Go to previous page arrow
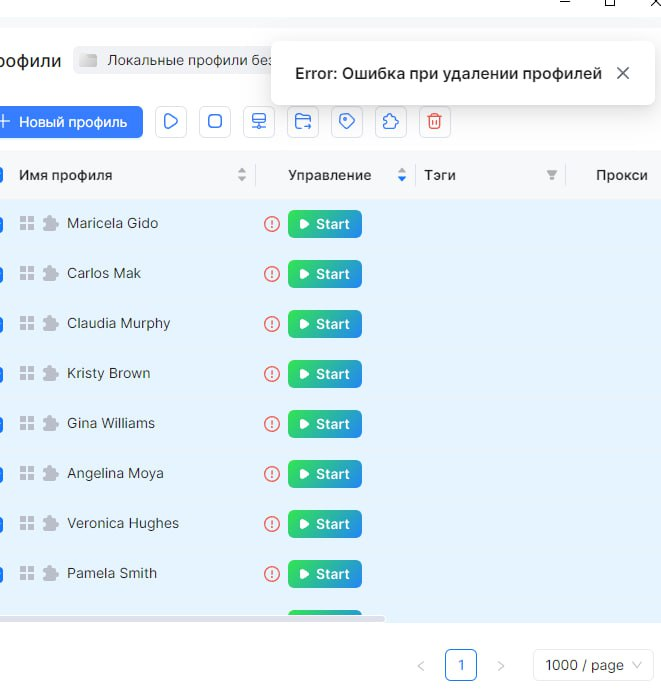 (421, 666)
